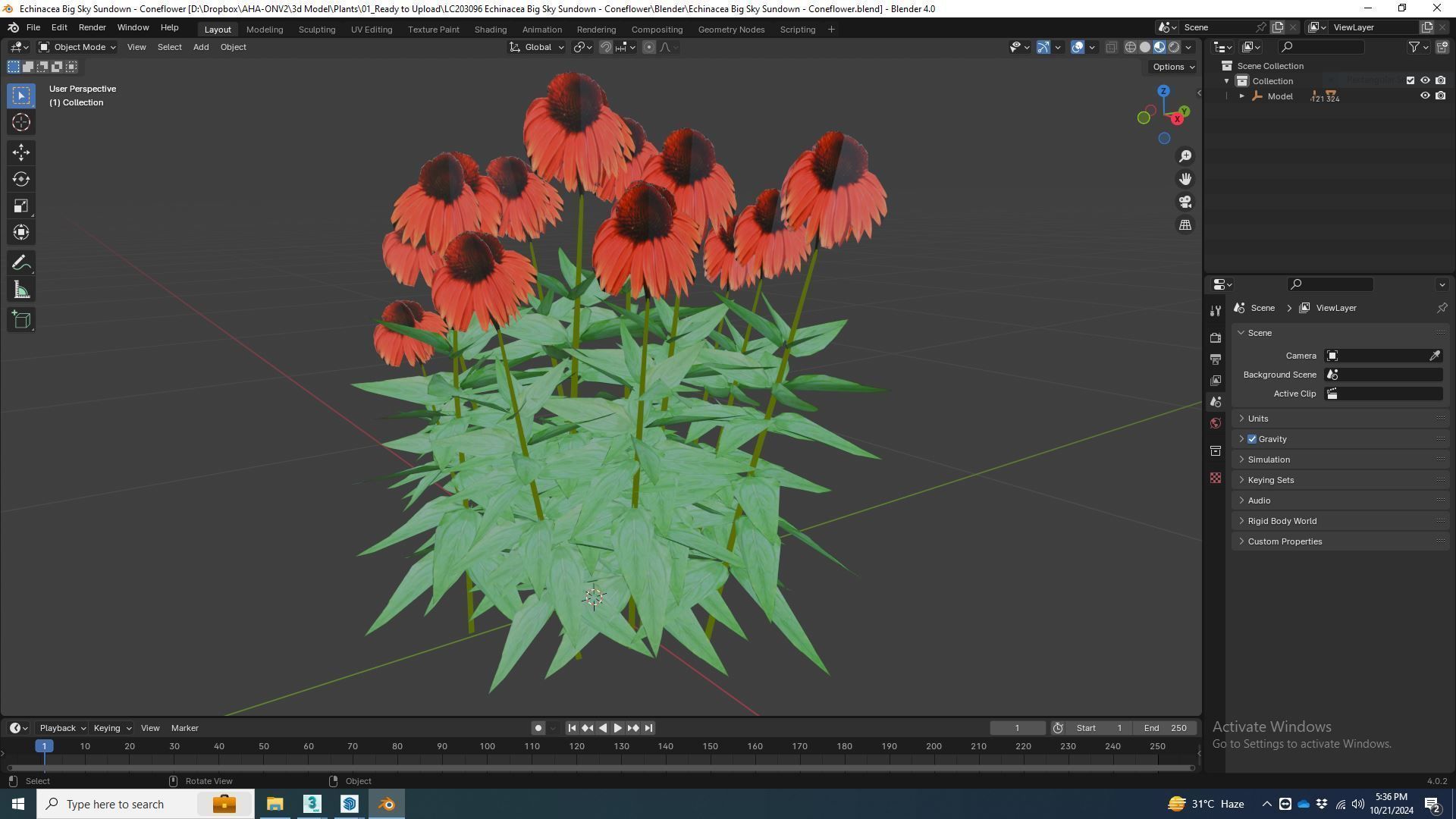Open the timeline Playback popover
This screenshot has height=819, width=1456.
62,728
